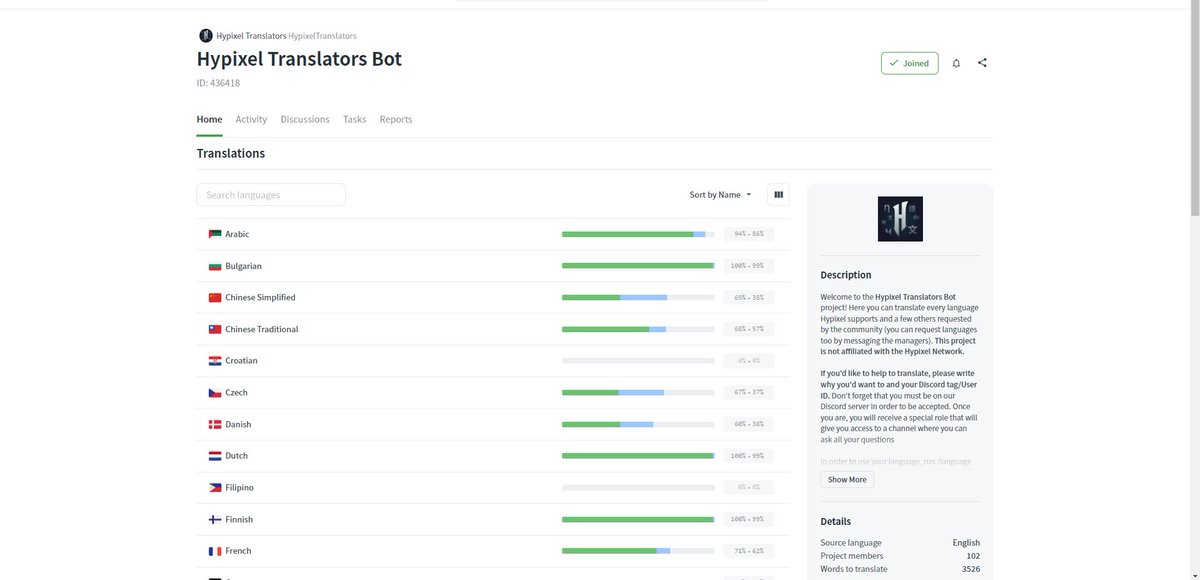Viewport: 1200px width, 580px height.
Task: Click the project logo thumbnail in sidebar
Action: [x=900, y=219]
